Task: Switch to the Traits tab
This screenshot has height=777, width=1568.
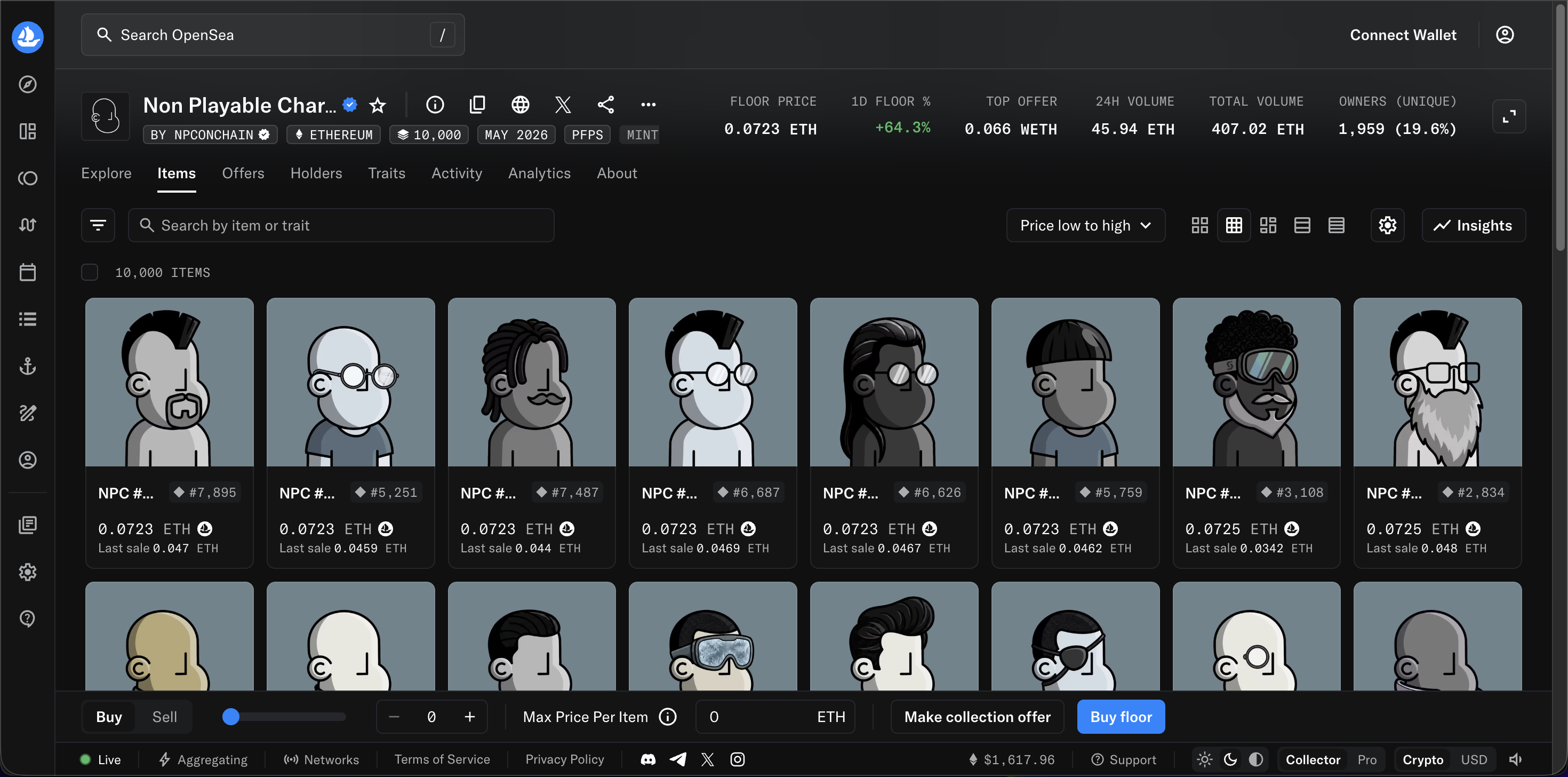Action: click(387, 173)
